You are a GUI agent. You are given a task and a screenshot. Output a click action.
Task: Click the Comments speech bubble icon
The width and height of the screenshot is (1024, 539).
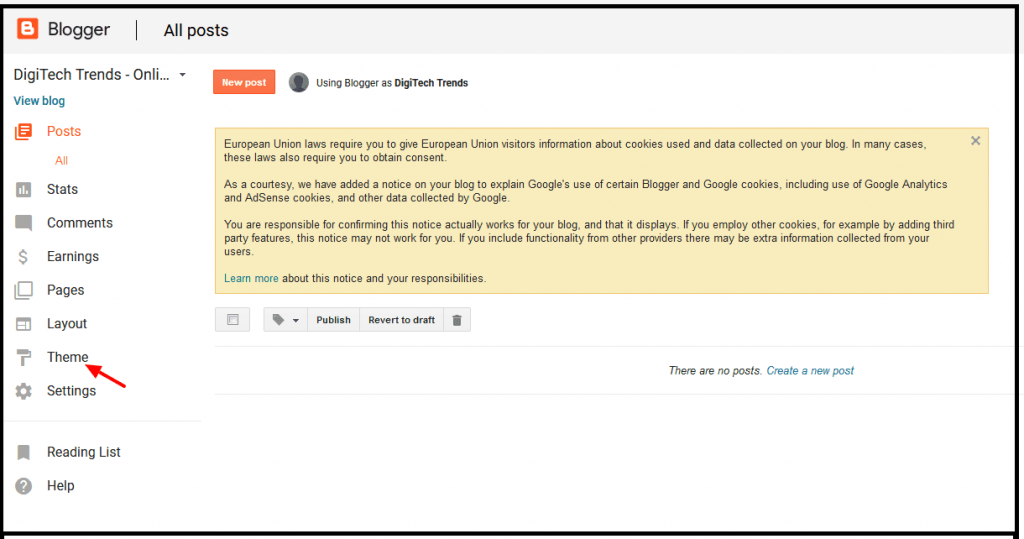click(24, 223)
